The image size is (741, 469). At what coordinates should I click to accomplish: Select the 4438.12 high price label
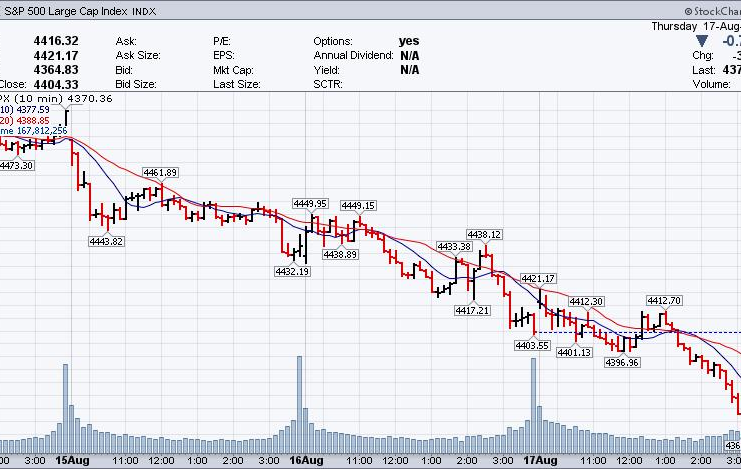coord(483,234)
